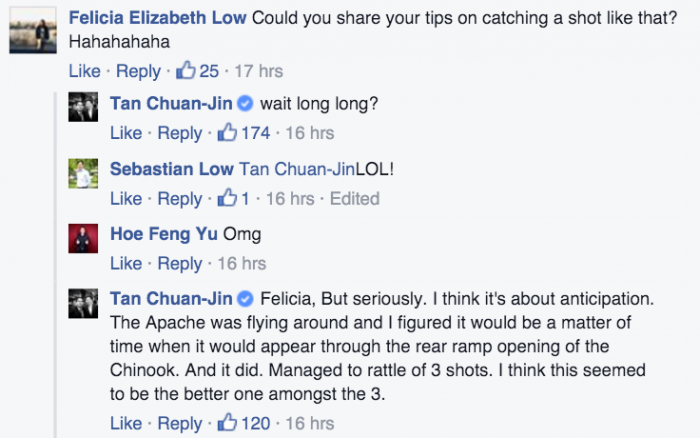Like Hoe Feng Yu's Omg comment

pyautogui.click(x=126, y=264)
